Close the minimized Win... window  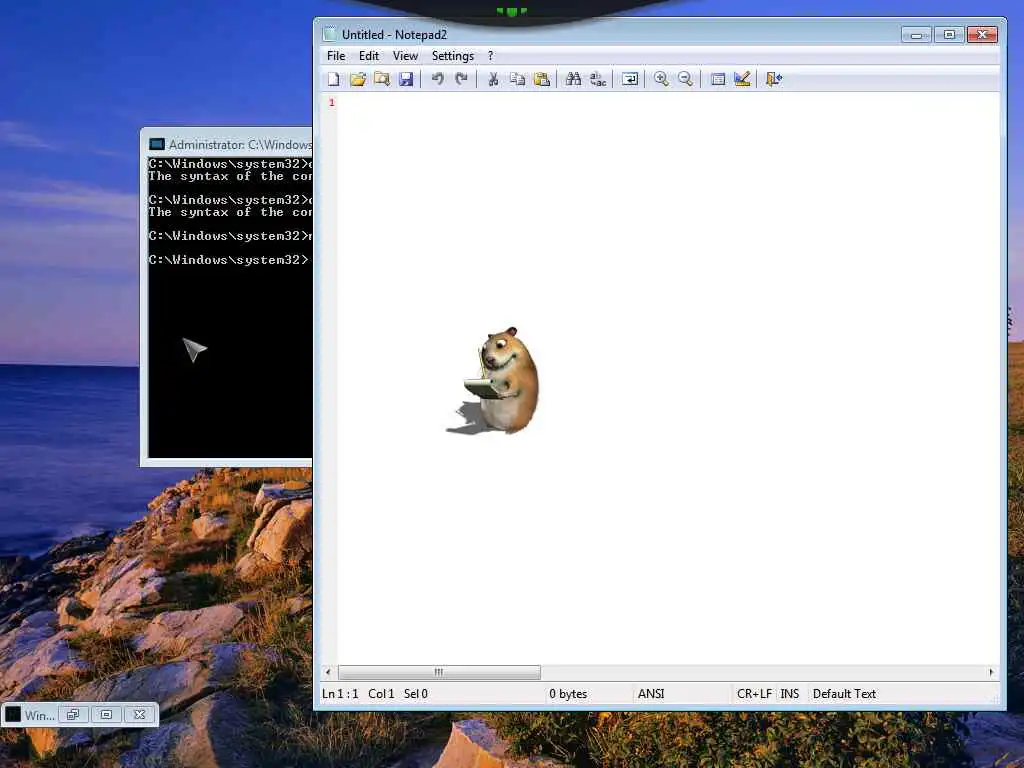pyautogui.click(x=139, y=714)
